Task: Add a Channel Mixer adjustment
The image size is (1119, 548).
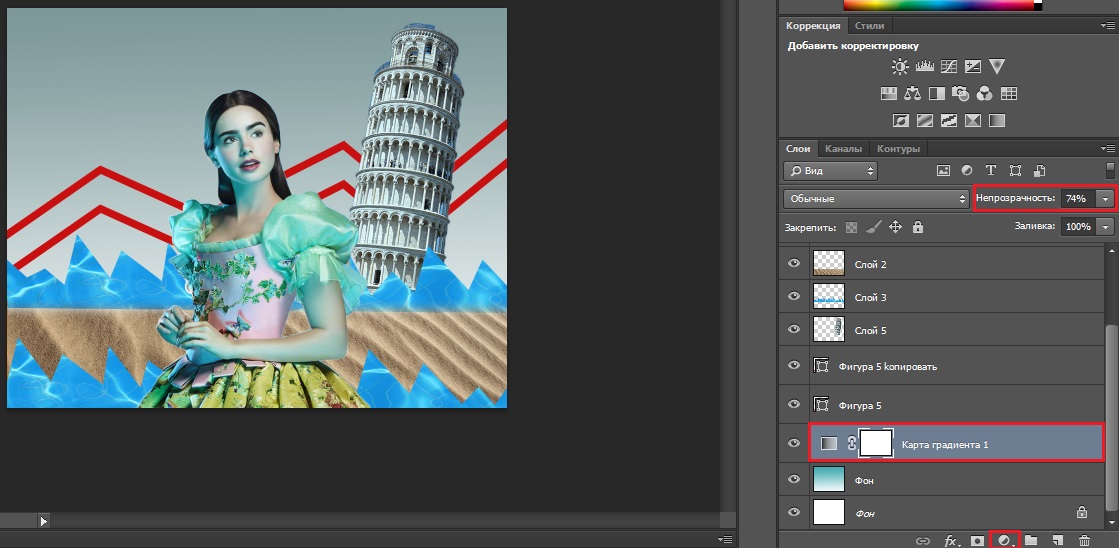Action: 985,93
